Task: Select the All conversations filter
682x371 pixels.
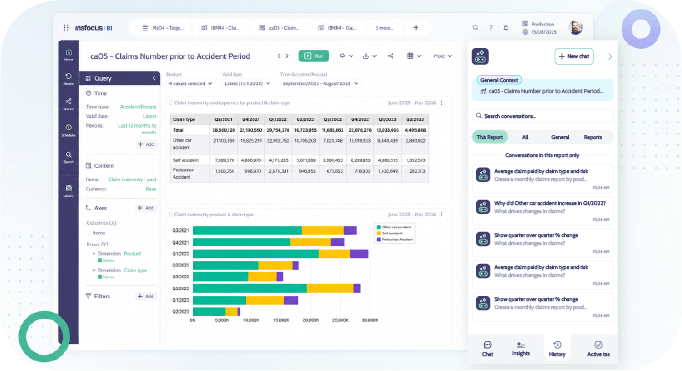Action: (525, 137)
